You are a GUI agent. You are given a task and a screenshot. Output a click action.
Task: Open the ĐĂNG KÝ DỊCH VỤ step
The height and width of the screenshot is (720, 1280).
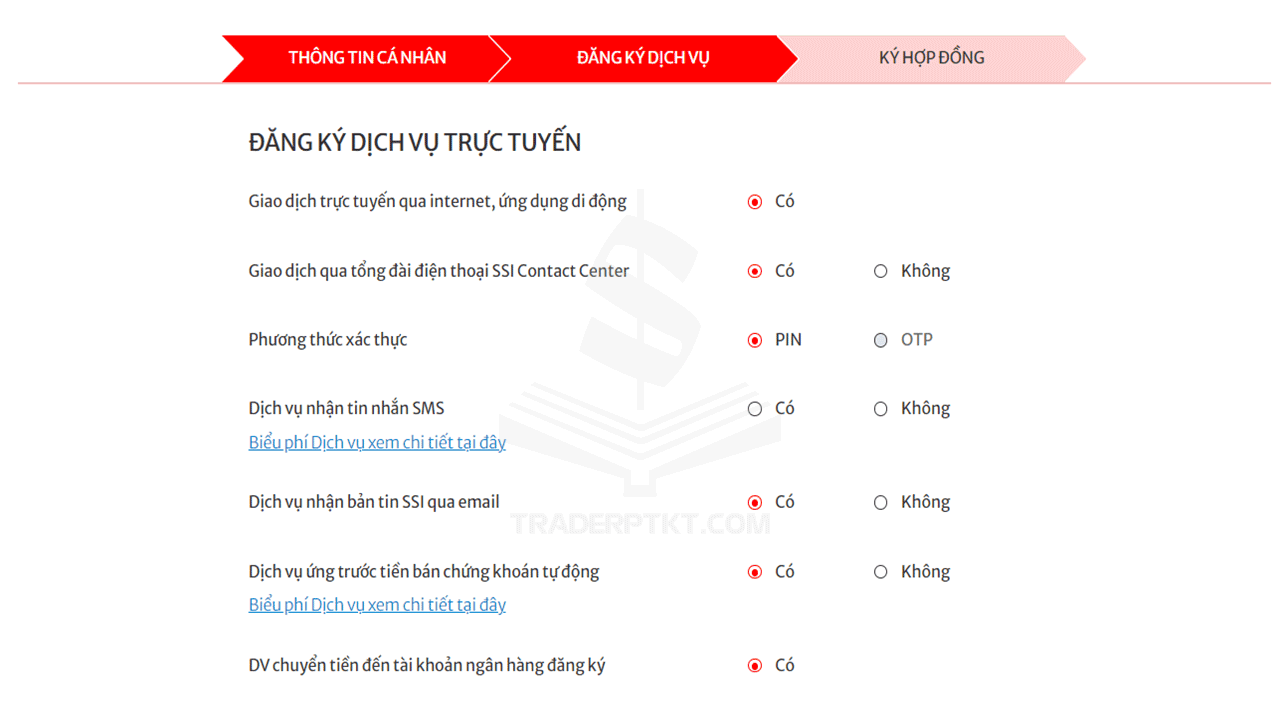643,58
